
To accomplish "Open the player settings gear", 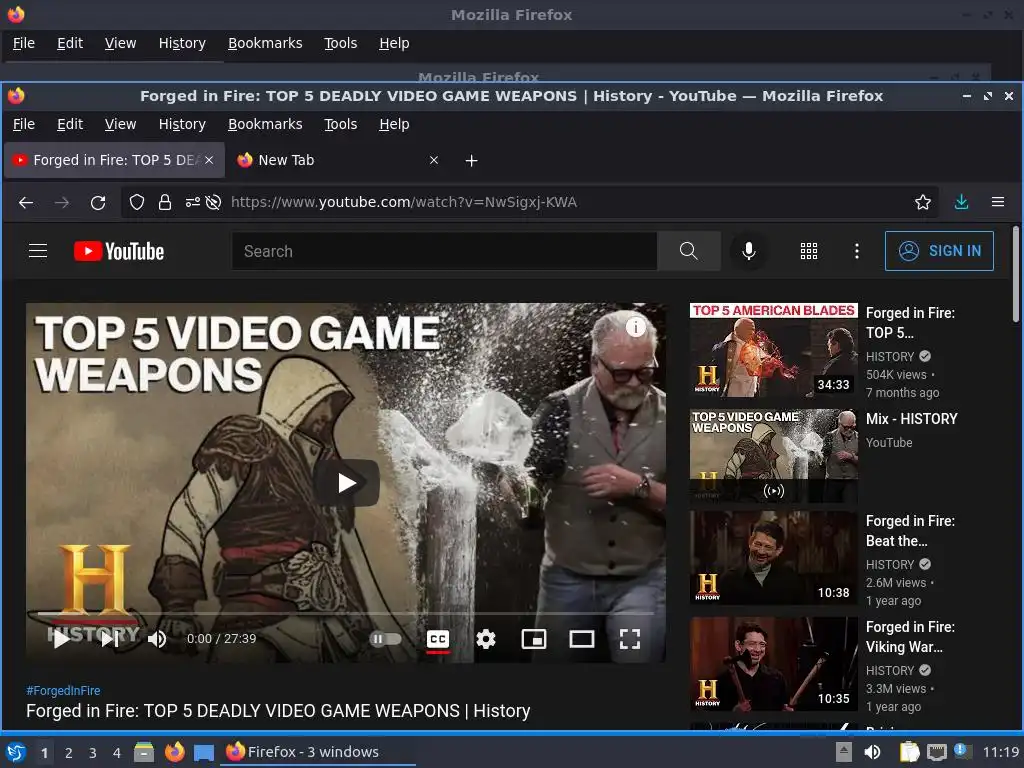I will (485, 639).
